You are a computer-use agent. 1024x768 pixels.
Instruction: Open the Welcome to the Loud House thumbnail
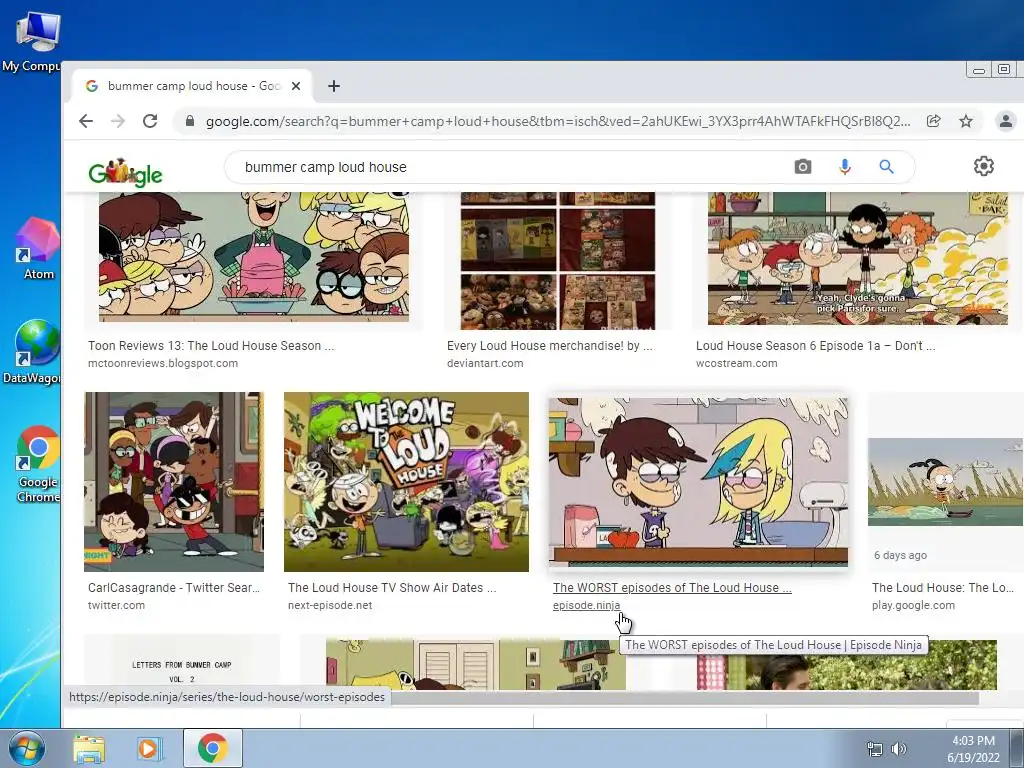coord(406,482)
